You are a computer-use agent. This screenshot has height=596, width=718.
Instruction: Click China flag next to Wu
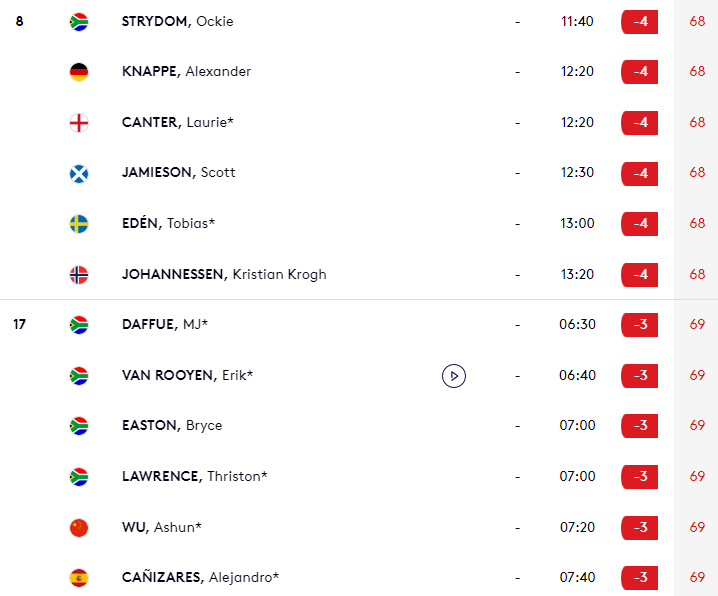tap(79, 527)
